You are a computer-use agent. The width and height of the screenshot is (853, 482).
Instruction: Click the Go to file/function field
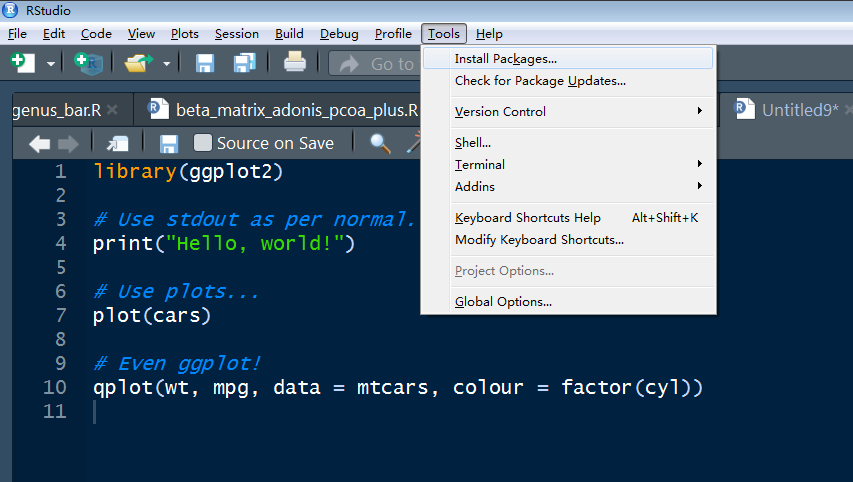coord(375,64)
